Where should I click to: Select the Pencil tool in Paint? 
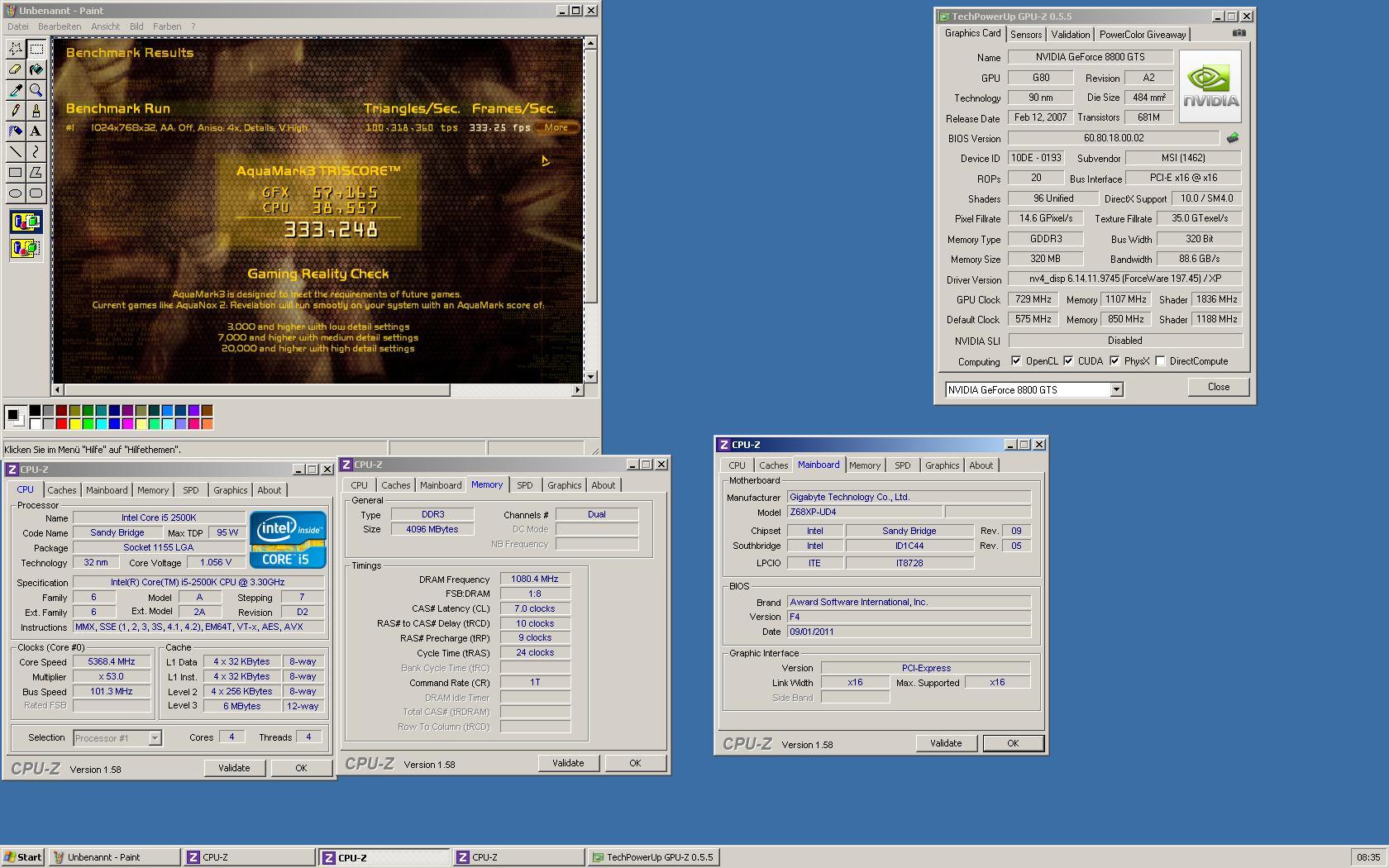click(15, 111)
